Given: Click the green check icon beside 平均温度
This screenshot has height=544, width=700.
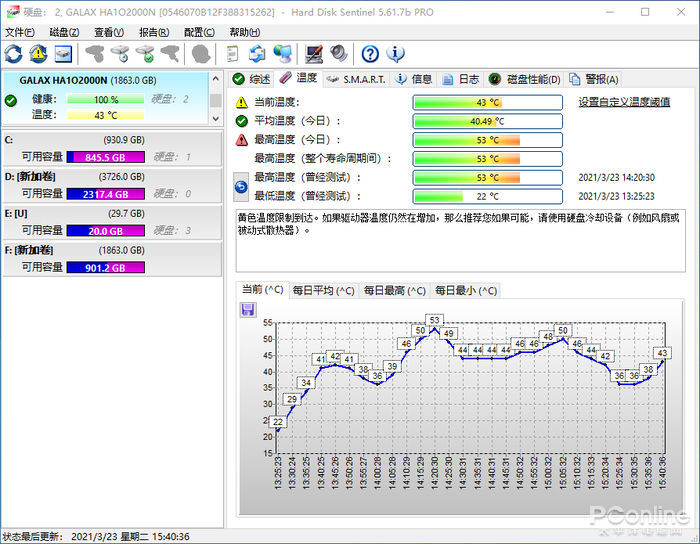Looking at the screenshot, I should [x=242, y=121].
